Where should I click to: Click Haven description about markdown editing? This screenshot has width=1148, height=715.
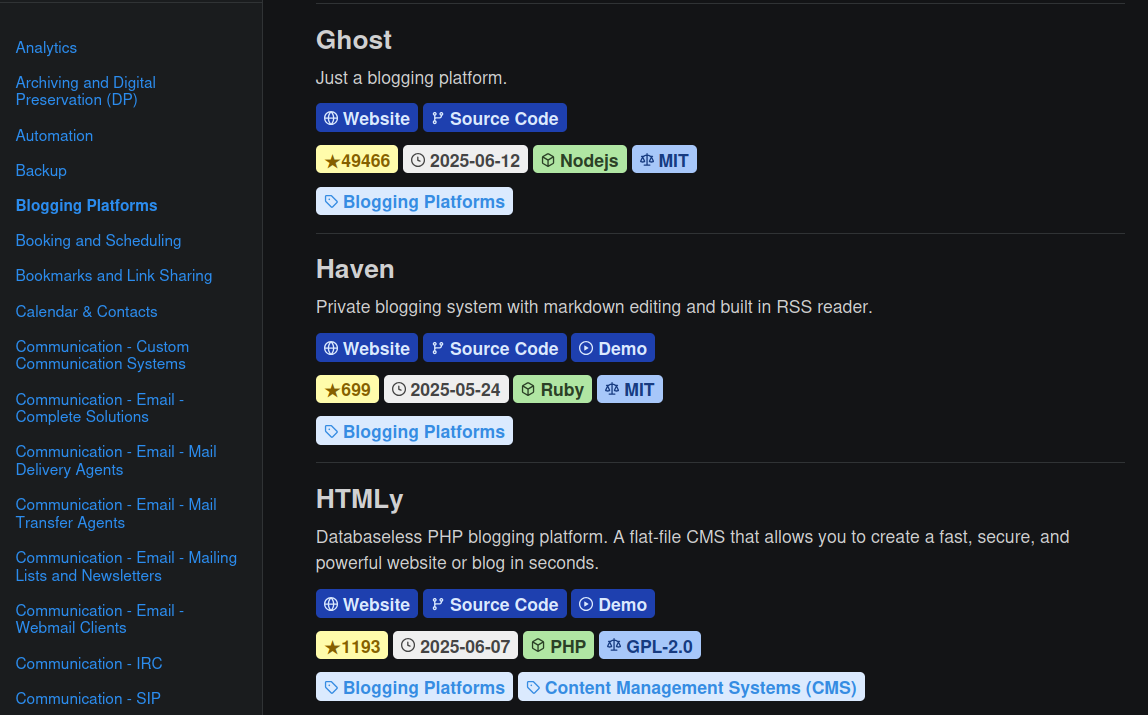594,307
